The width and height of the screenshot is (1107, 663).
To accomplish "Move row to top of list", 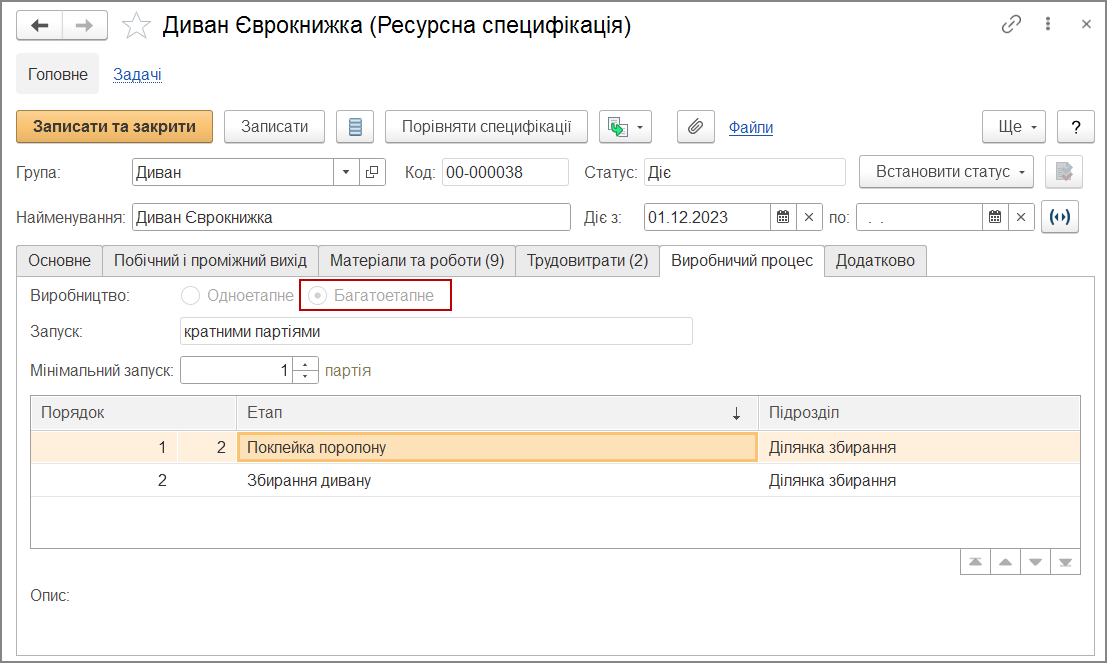I will pyautogui.click(x=973, y=562).
